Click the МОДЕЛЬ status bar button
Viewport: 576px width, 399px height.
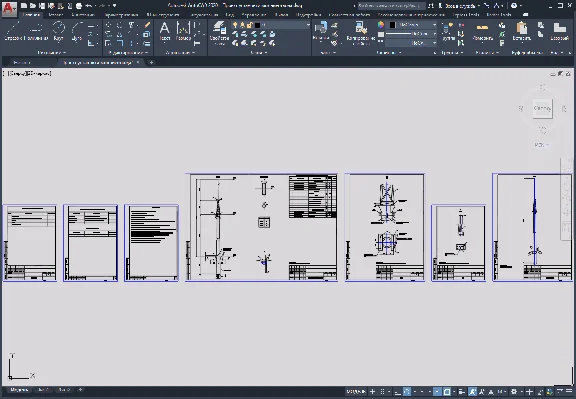[x=356, y=392]
